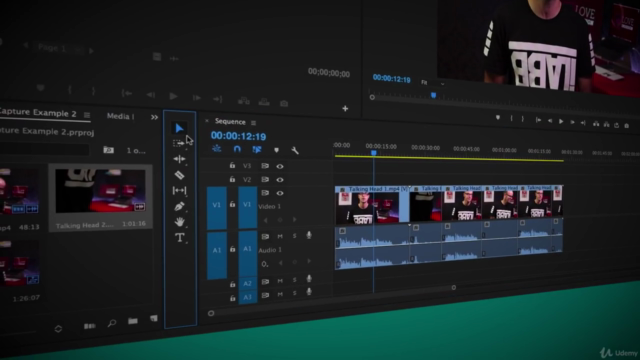Select the Hand tool
Screen dimensions: 640x360
(180, 222)
